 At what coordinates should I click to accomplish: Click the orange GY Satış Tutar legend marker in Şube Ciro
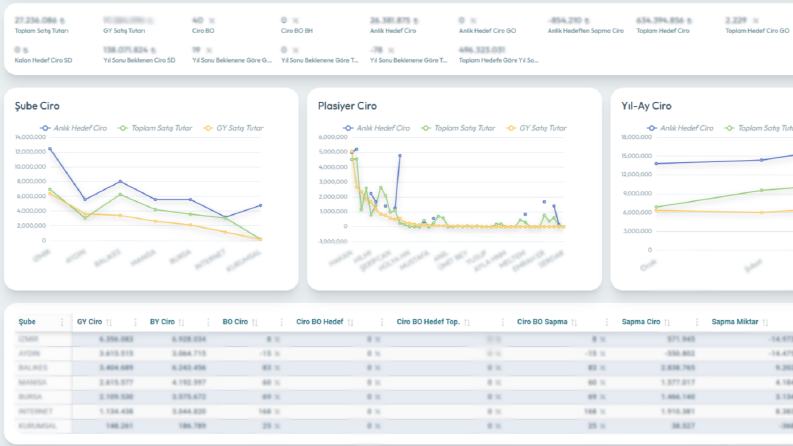coord(208,128)
